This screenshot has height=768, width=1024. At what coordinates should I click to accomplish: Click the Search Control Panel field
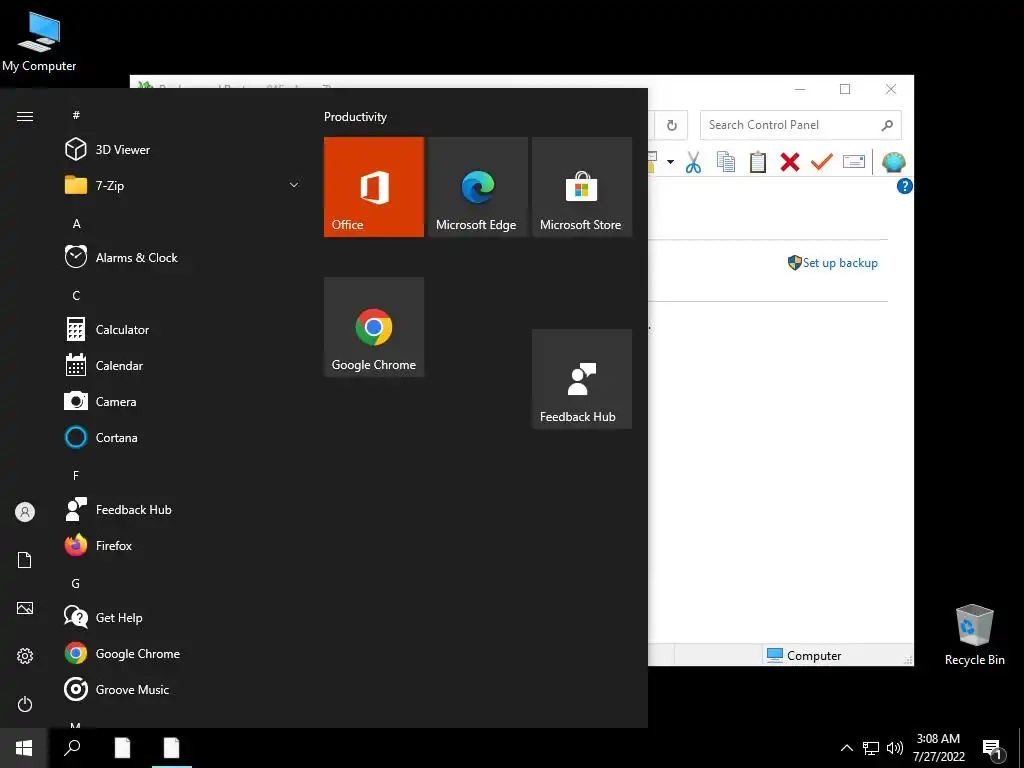(800, 125)
